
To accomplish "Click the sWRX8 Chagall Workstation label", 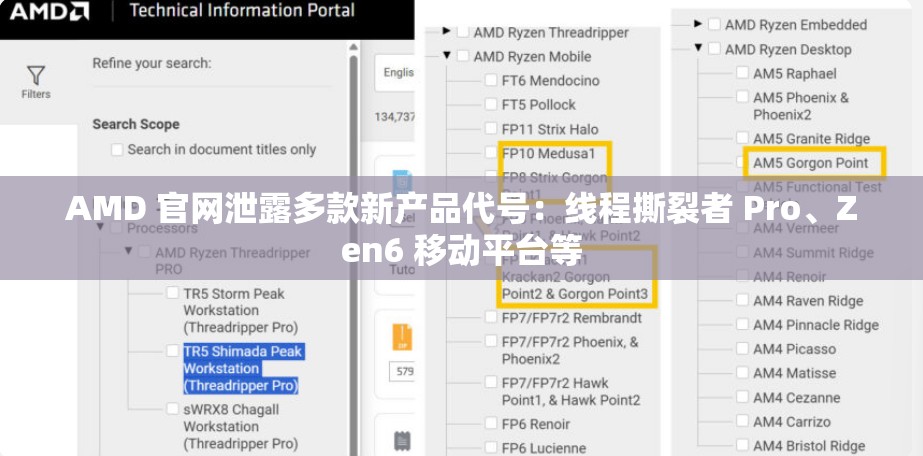I will coord(241,427).
